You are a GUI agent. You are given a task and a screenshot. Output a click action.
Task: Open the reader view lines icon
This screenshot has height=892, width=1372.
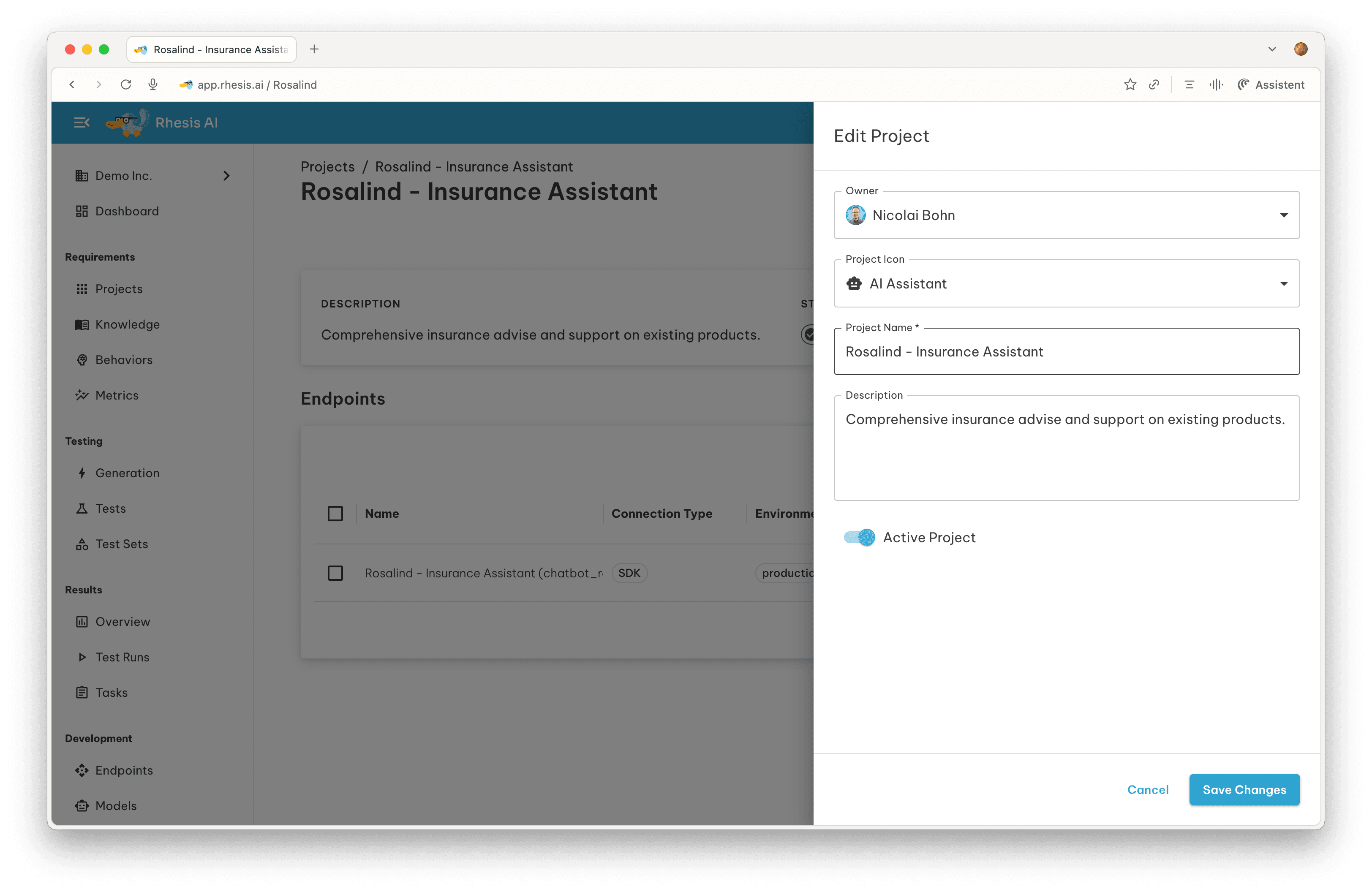coord(1189,85)
